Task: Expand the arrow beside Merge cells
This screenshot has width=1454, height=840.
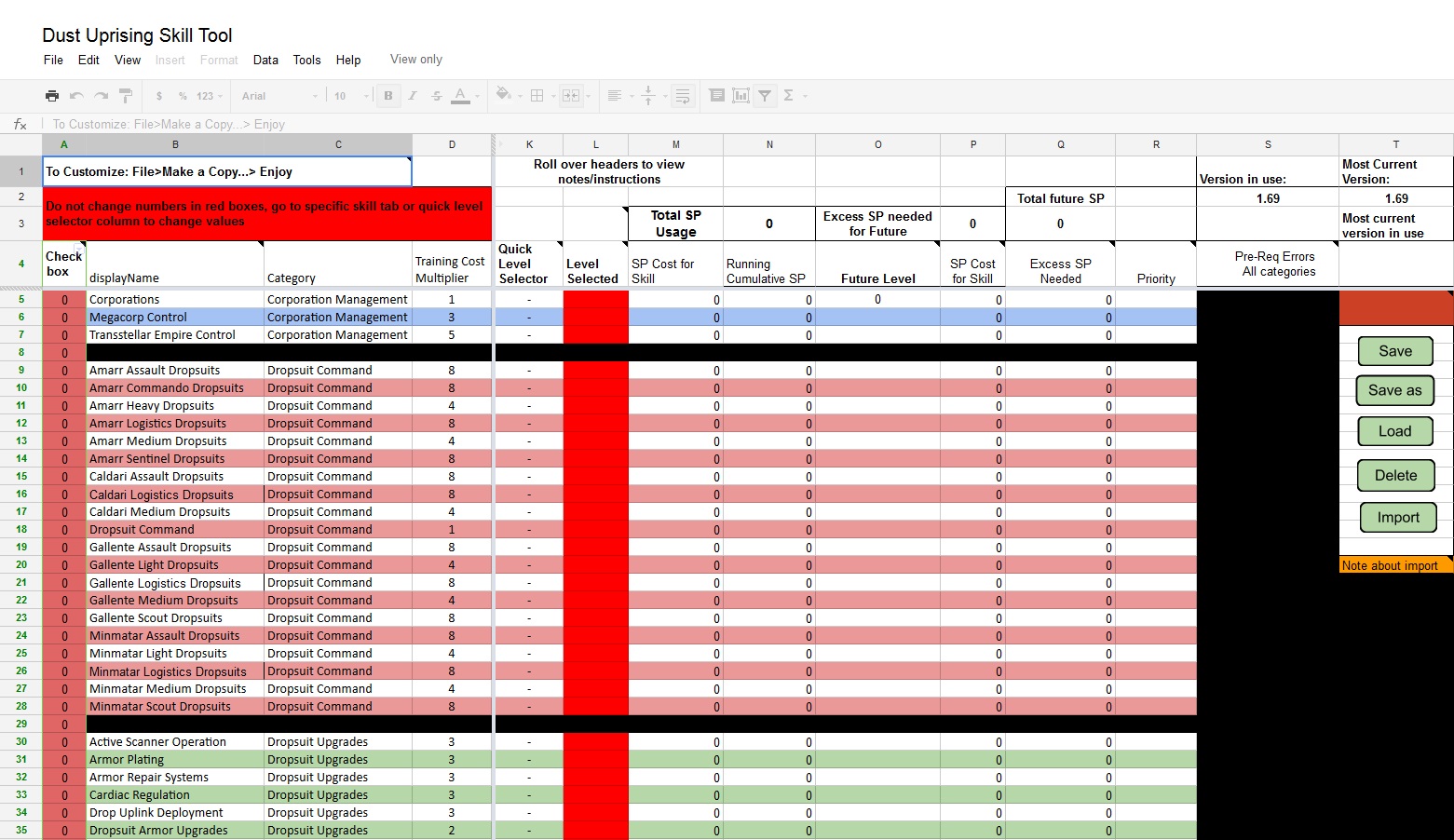Action: coord(589,96)
